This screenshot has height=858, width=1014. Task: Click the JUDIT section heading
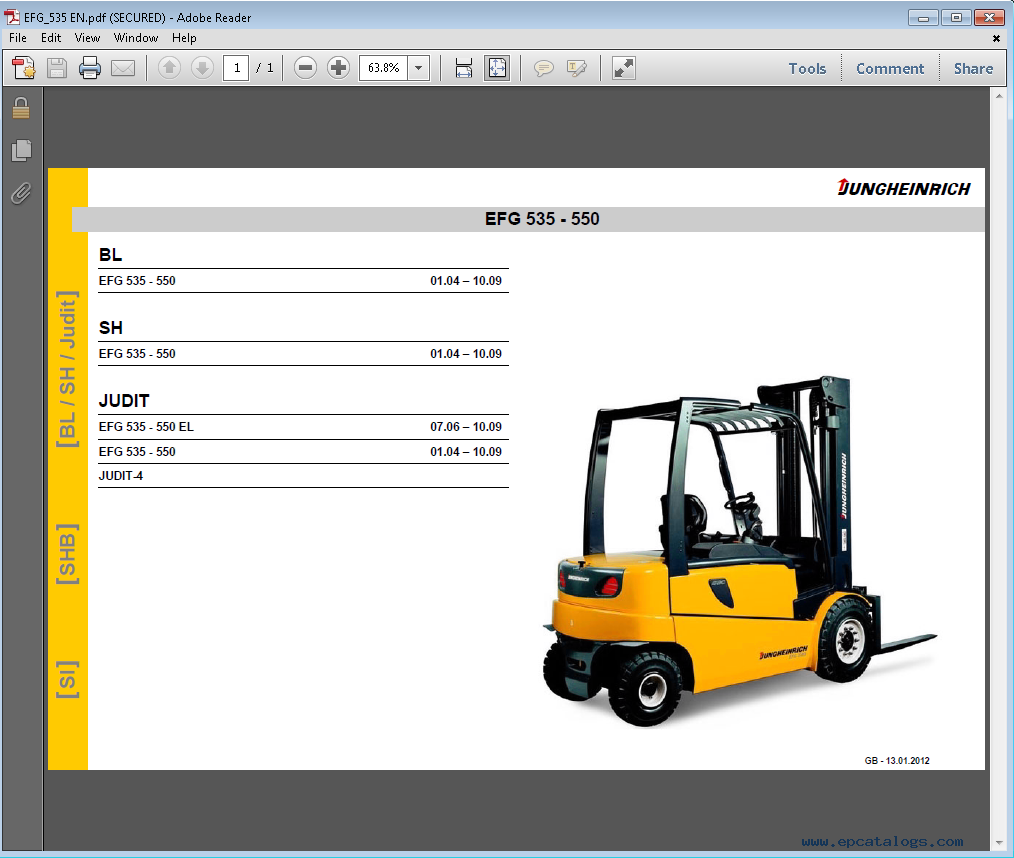click(124, 401)
